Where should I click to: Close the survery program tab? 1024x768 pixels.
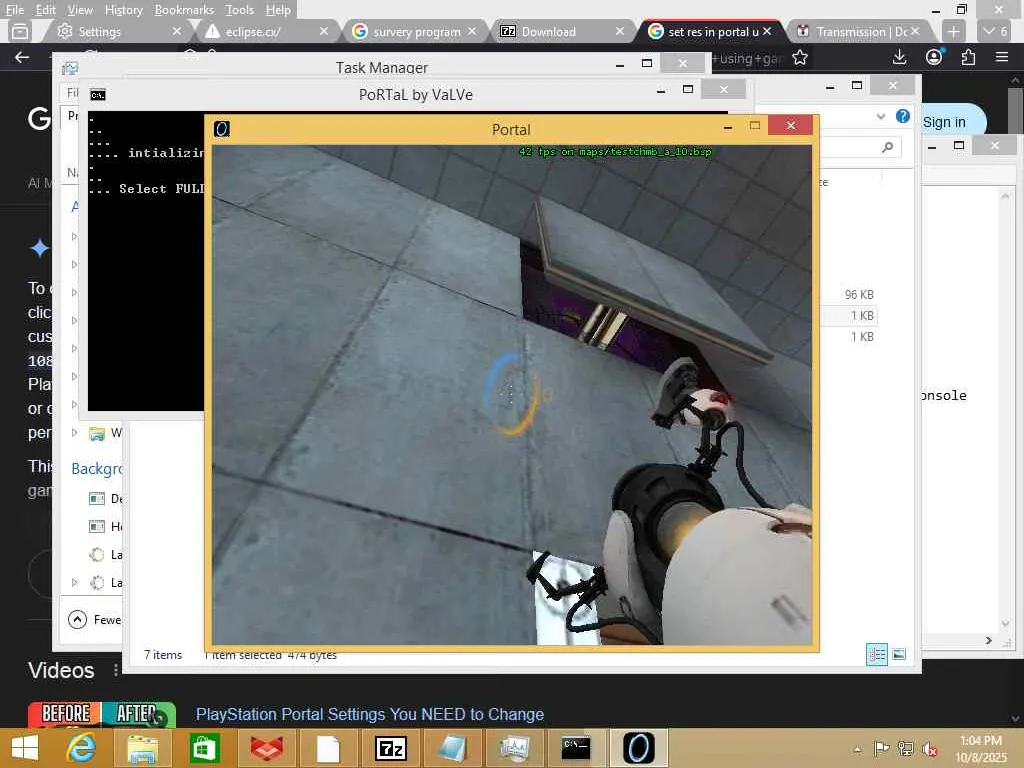click(x=472, y=31)
